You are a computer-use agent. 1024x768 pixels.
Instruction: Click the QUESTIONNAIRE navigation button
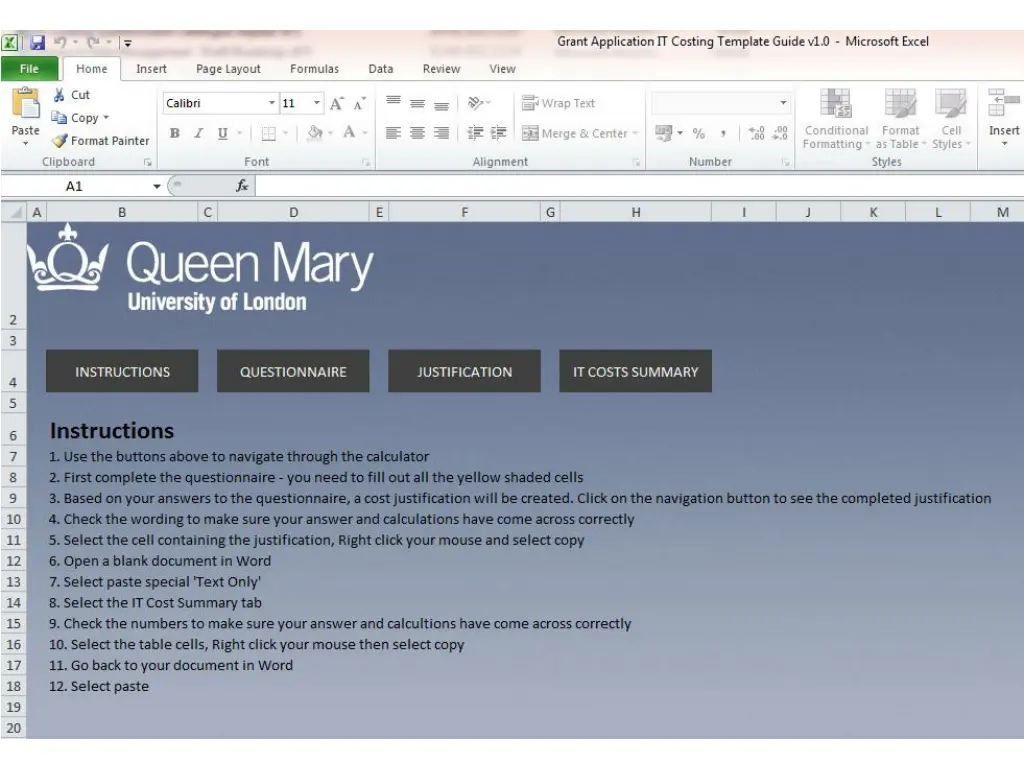[x=293, y=371]
